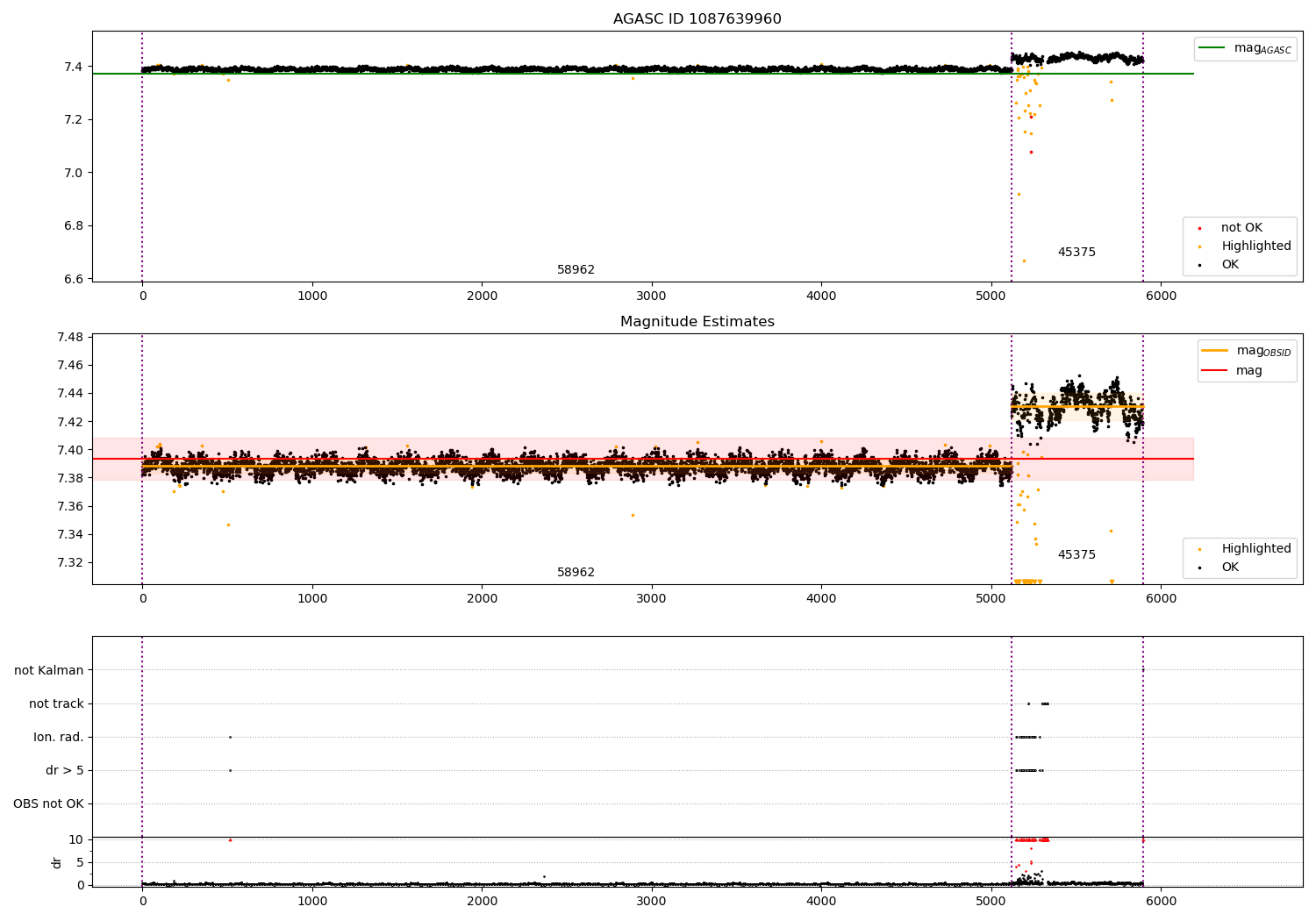Click the 58962 label in middle plot

tap(576, 573)
